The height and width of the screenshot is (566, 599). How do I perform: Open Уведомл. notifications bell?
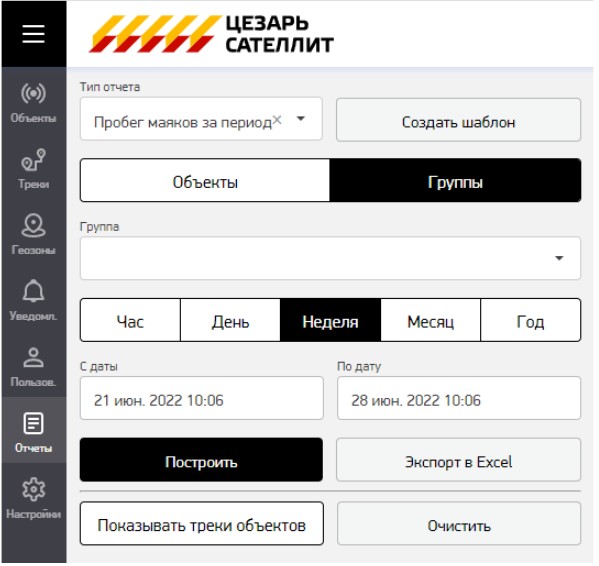(x=34, y=300)
